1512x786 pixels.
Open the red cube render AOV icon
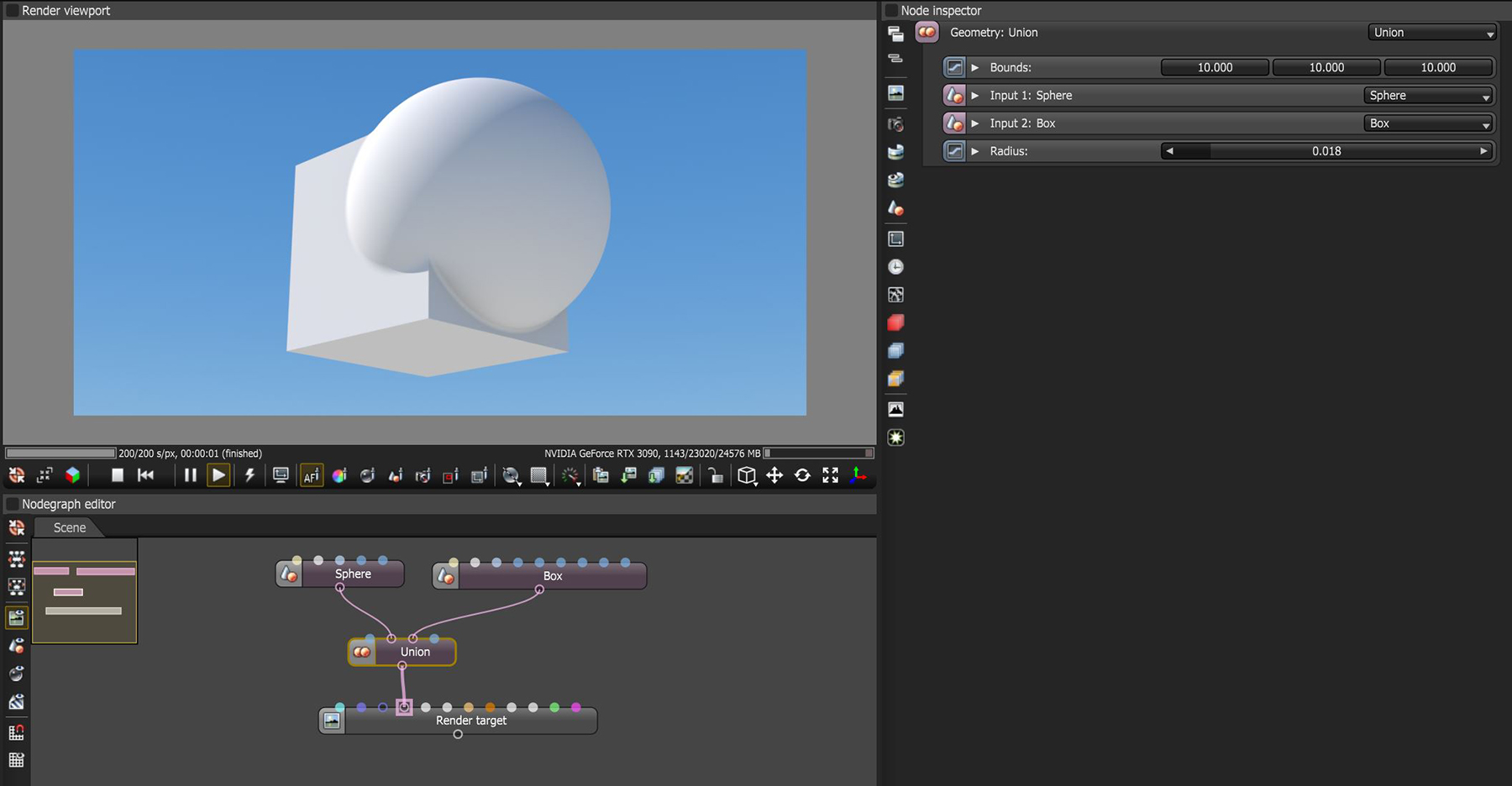coord(895,322)
